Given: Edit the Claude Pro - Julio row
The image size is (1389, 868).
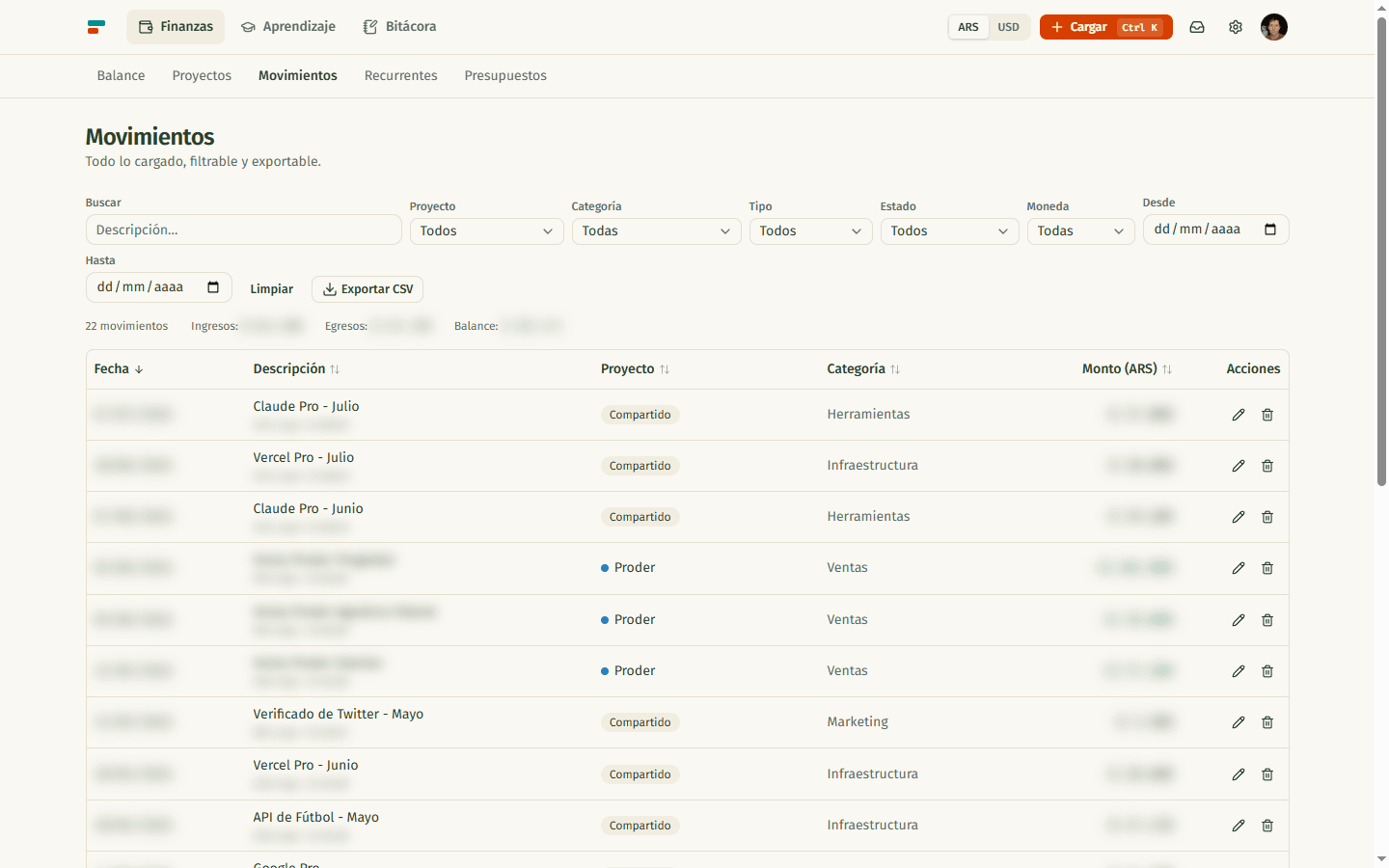Looking at the screenshot, I should tap(1239, 415).
